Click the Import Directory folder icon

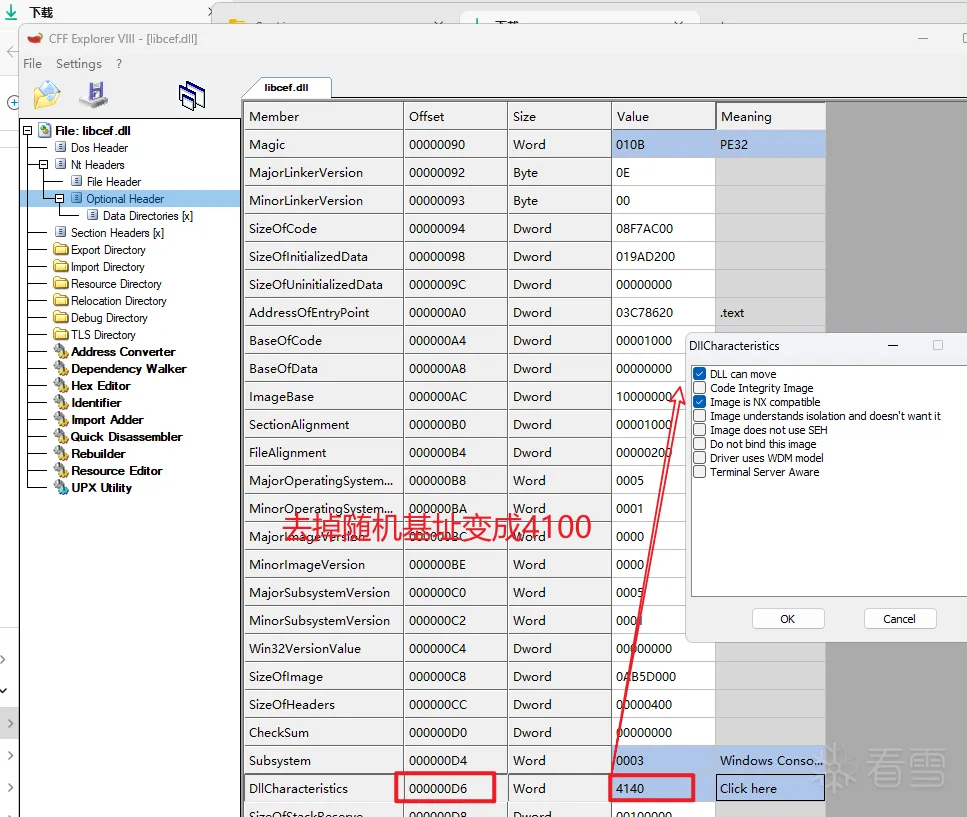(x=60, y=266)
